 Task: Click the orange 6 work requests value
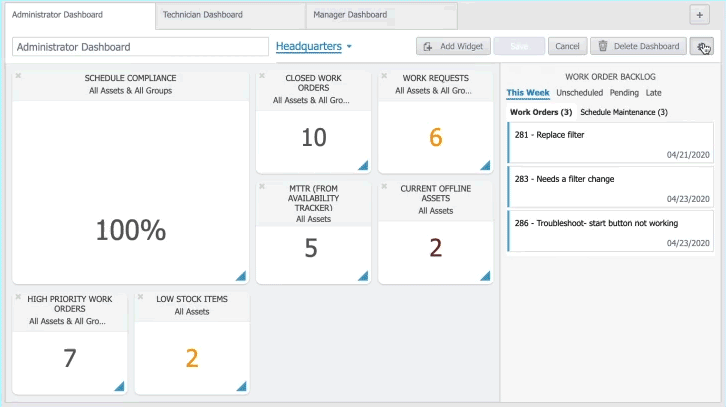pos(436,138)
